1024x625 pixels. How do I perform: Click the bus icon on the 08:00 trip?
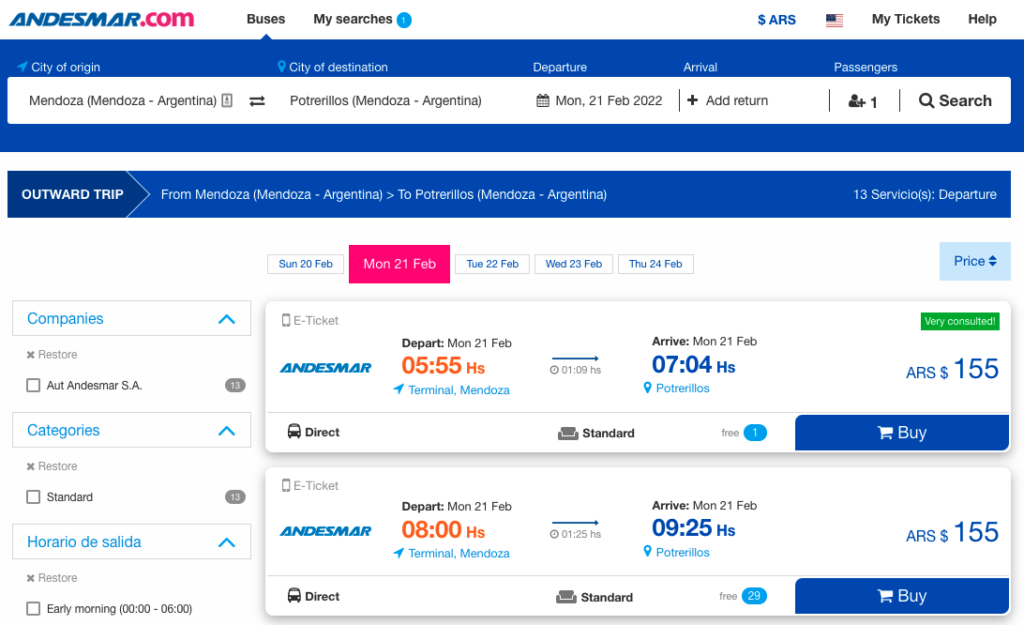294,596
